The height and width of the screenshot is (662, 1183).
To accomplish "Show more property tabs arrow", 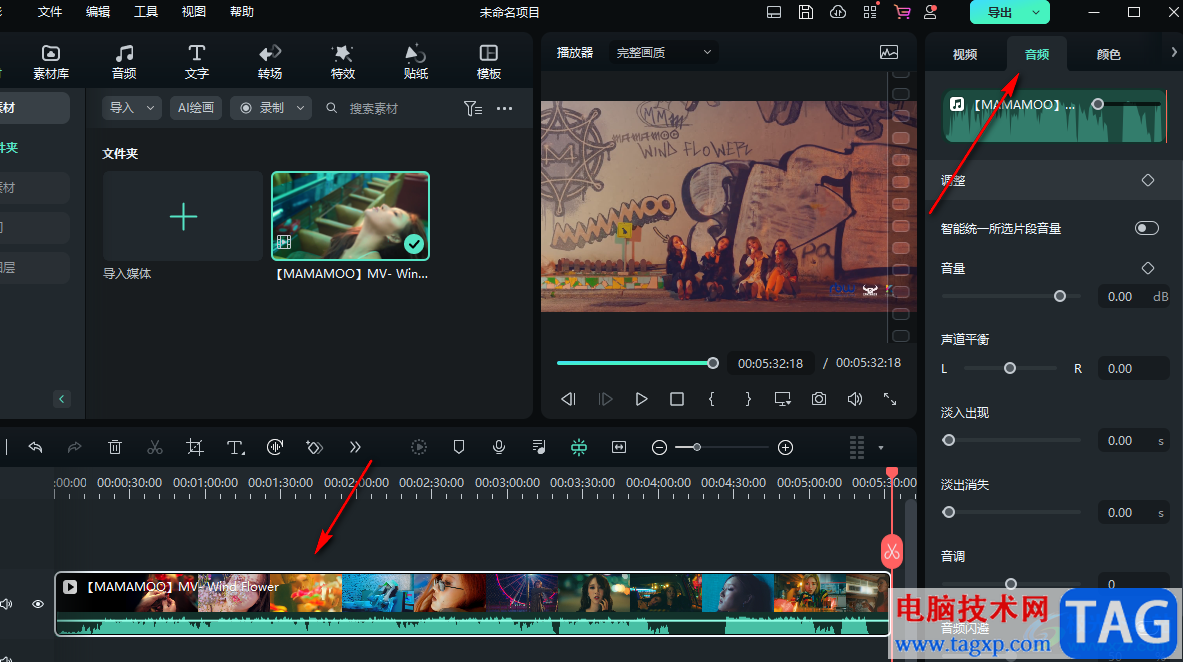I will point(1173,52).
